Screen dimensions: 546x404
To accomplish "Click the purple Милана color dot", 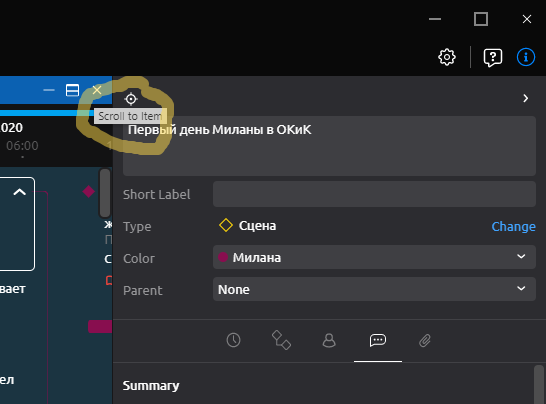I will (223, 257).
